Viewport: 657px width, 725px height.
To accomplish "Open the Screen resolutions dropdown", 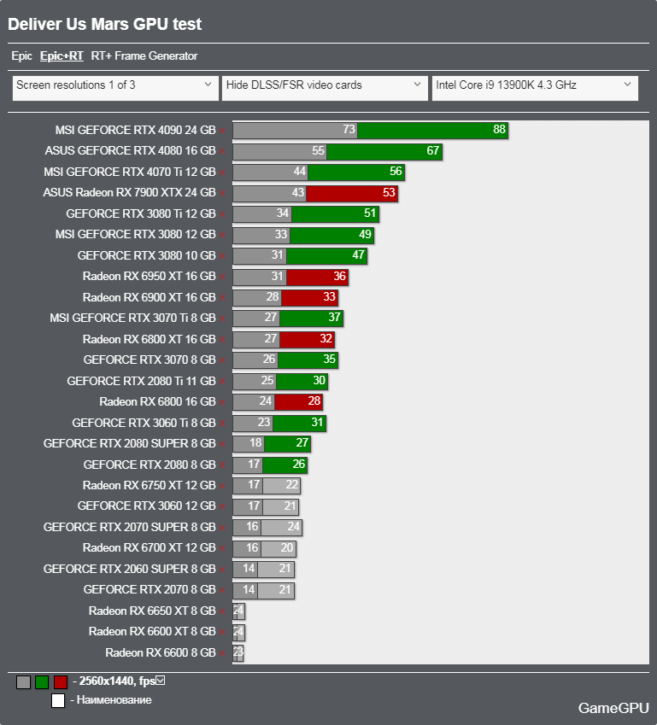I will (x=114, y=86).
